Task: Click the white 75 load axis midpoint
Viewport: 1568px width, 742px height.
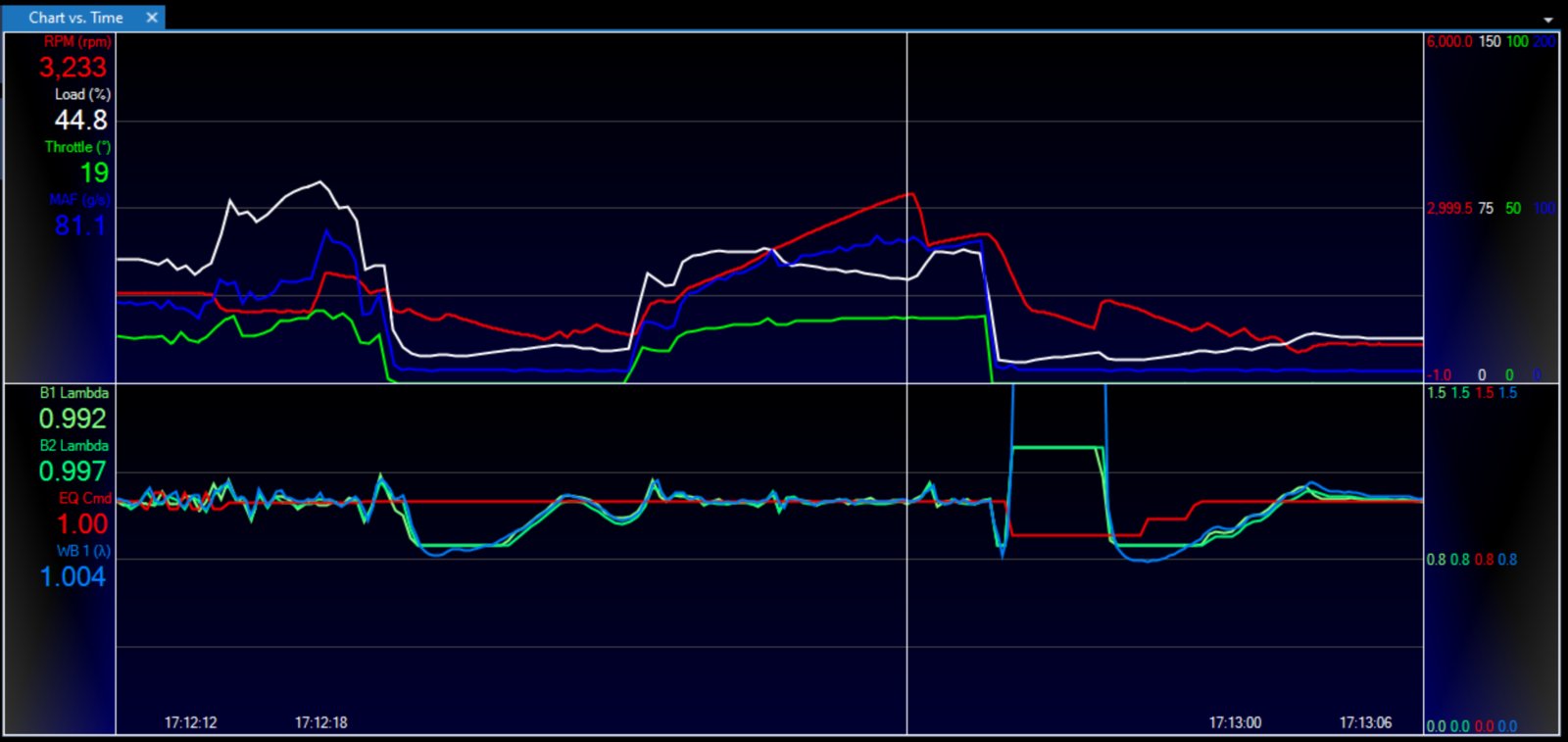Action: tap(1486, 209)
